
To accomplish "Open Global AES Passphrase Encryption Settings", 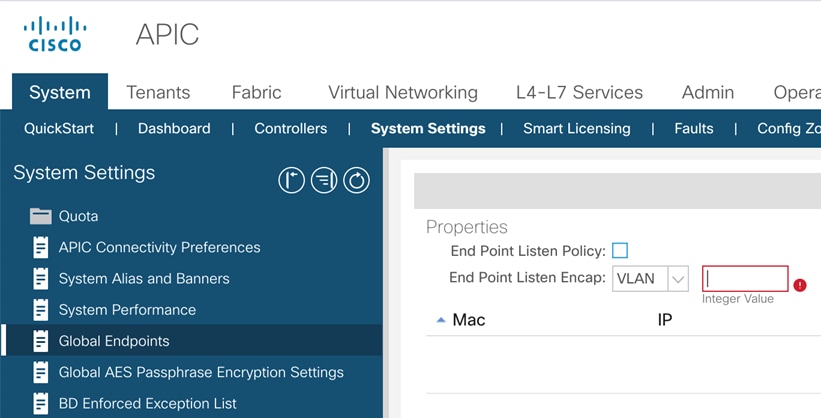I will 201,372.
